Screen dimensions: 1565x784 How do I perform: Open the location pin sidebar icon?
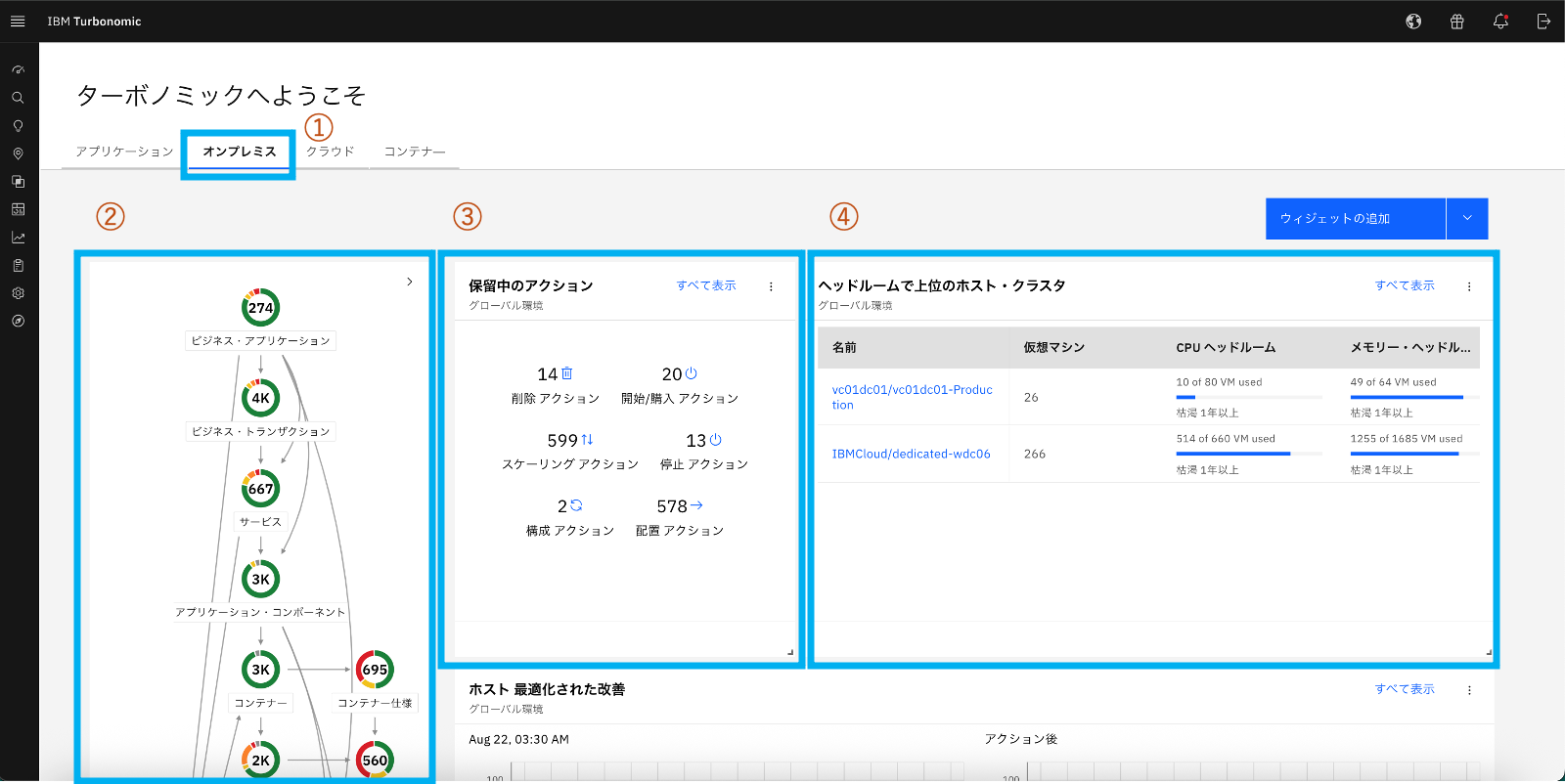[18, 153]
